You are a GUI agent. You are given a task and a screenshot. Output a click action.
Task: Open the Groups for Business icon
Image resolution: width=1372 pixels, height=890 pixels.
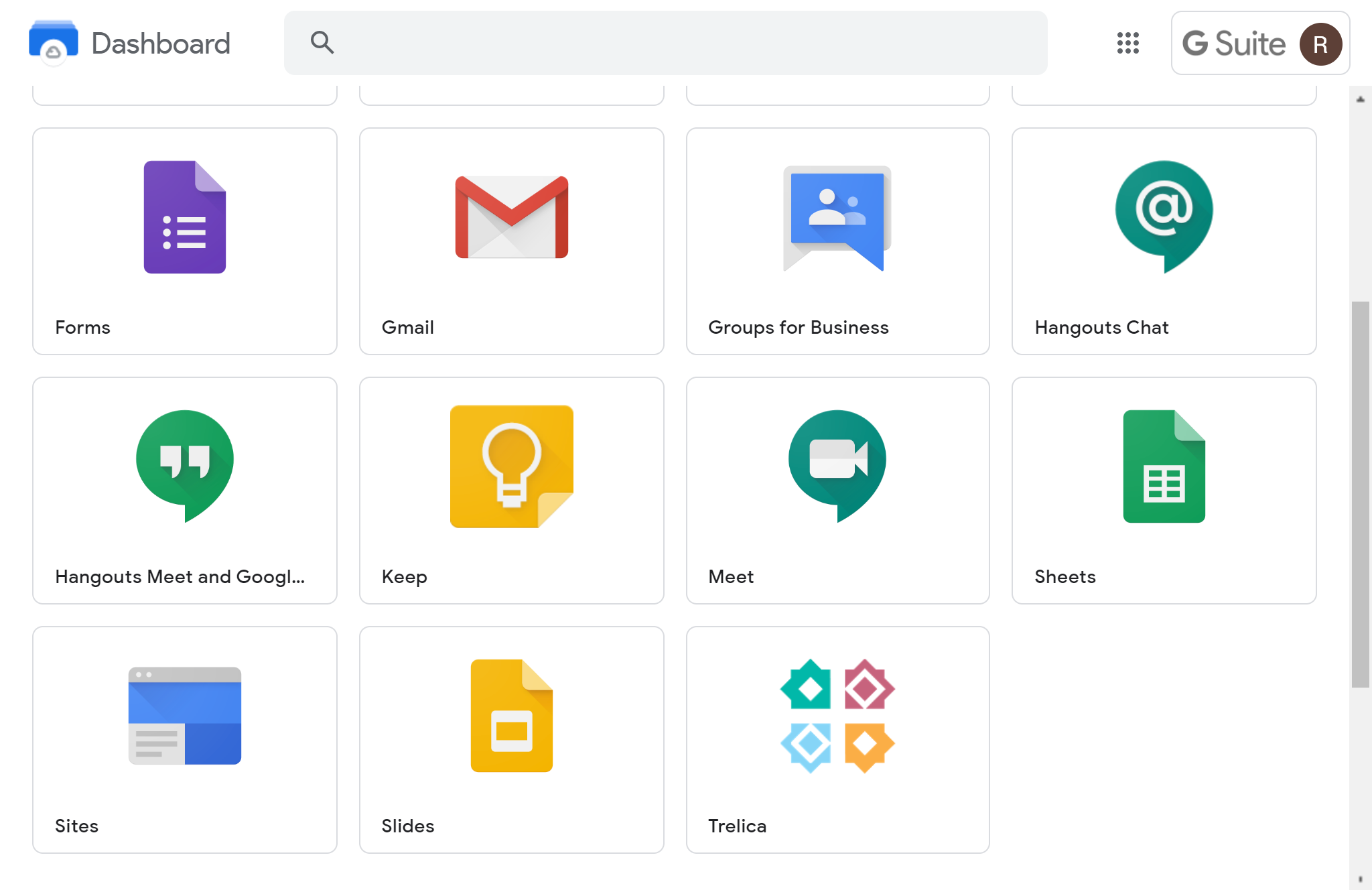[837, 218]
